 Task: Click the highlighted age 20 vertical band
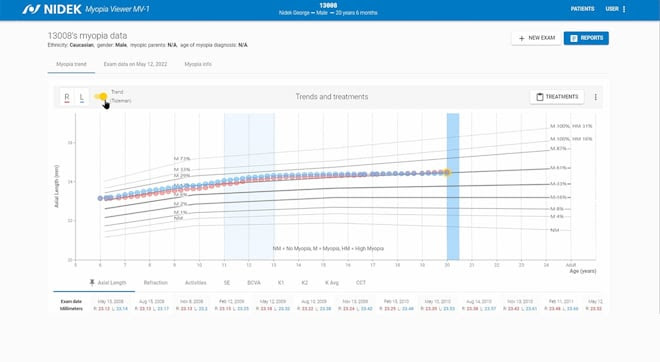click(453, 186)
